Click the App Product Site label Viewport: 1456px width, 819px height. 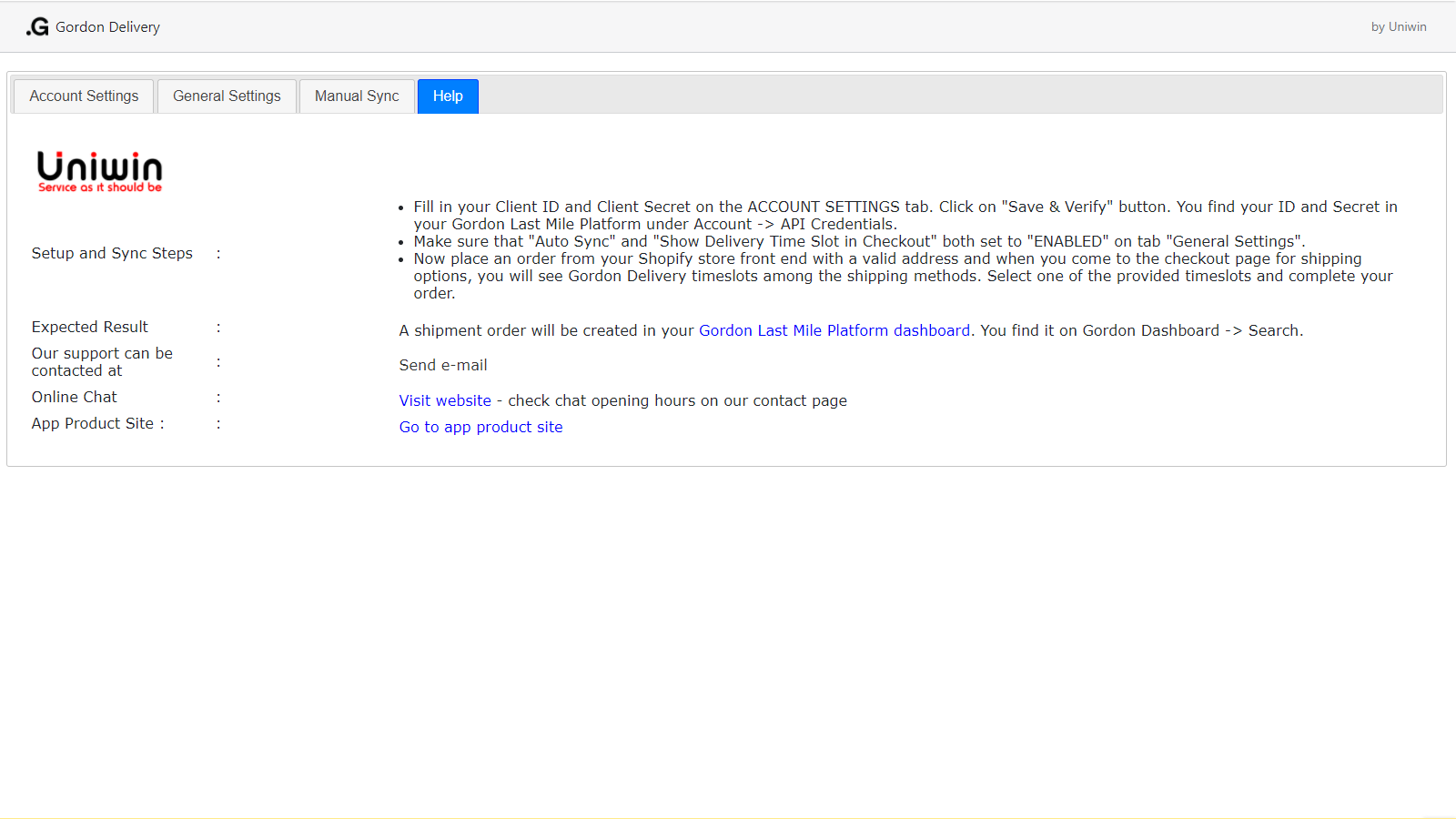click(x=97, y=423)
